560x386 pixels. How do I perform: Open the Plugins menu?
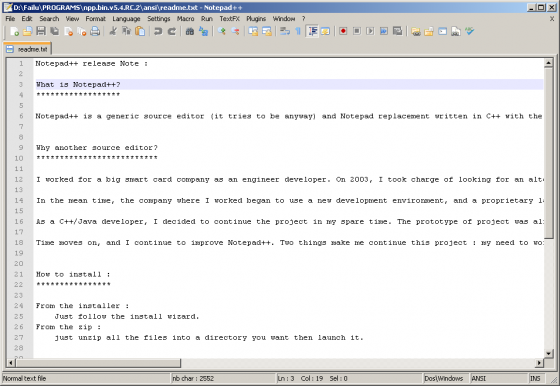coord(256,19)
